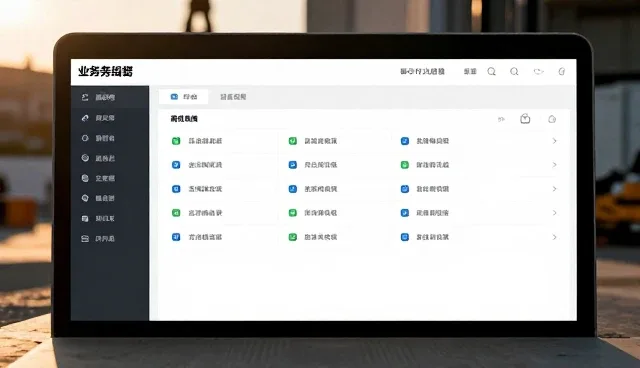Click the bold app title in header
Viewport: 640px width, 368px height.
click(x=105, y=71)
